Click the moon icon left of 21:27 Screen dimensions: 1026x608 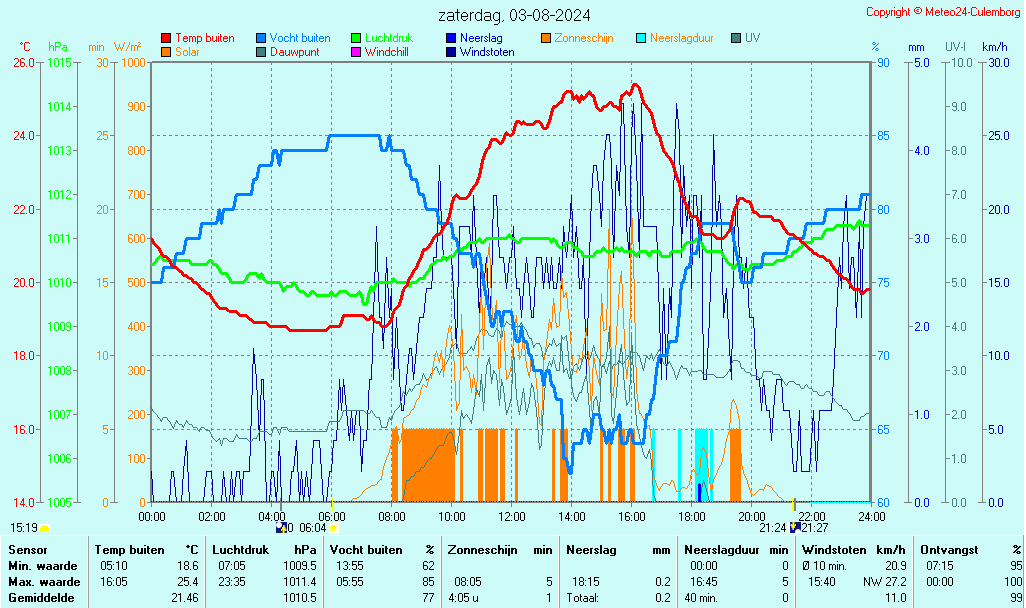[794, 528]
